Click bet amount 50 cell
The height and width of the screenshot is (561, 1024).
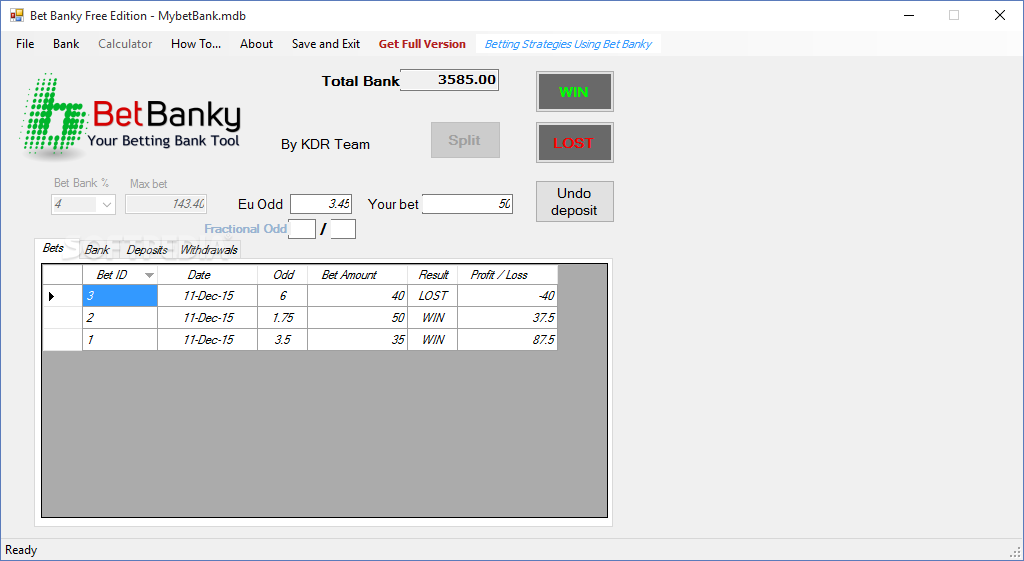pyautogui.click(x=357, y=318)
